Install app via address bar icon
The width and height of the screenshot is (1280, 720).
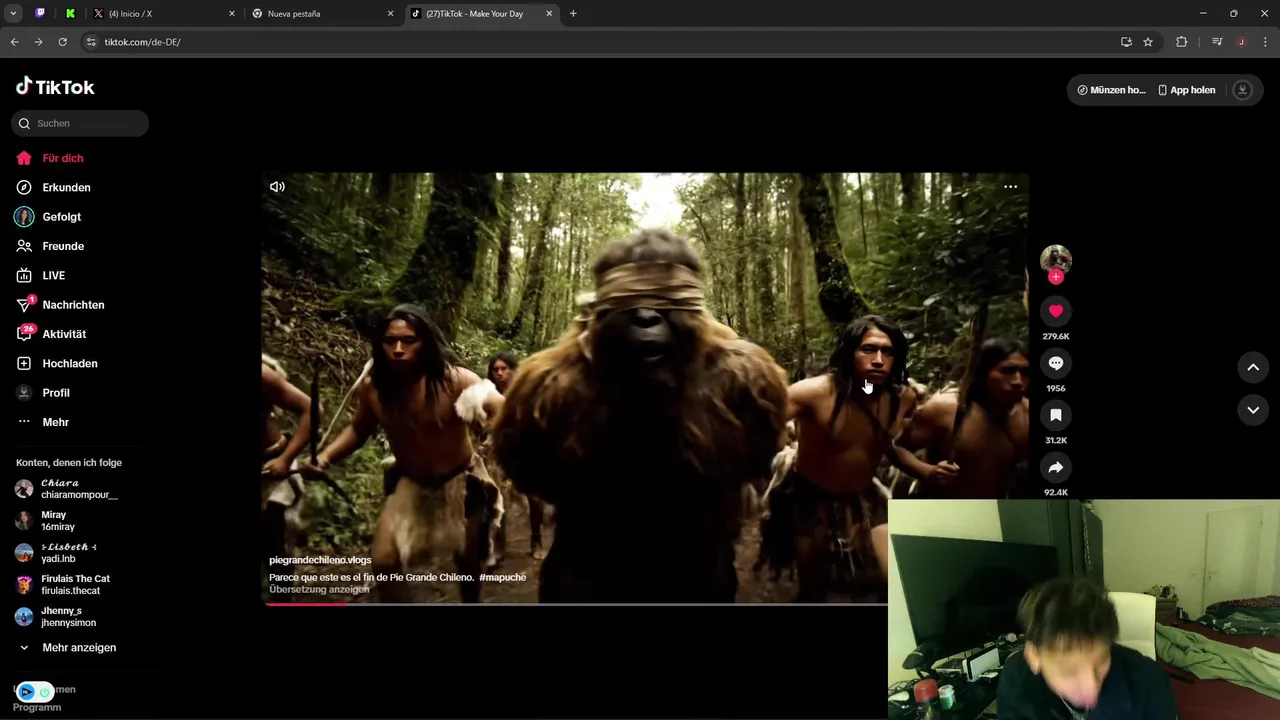click(1126, 42)
